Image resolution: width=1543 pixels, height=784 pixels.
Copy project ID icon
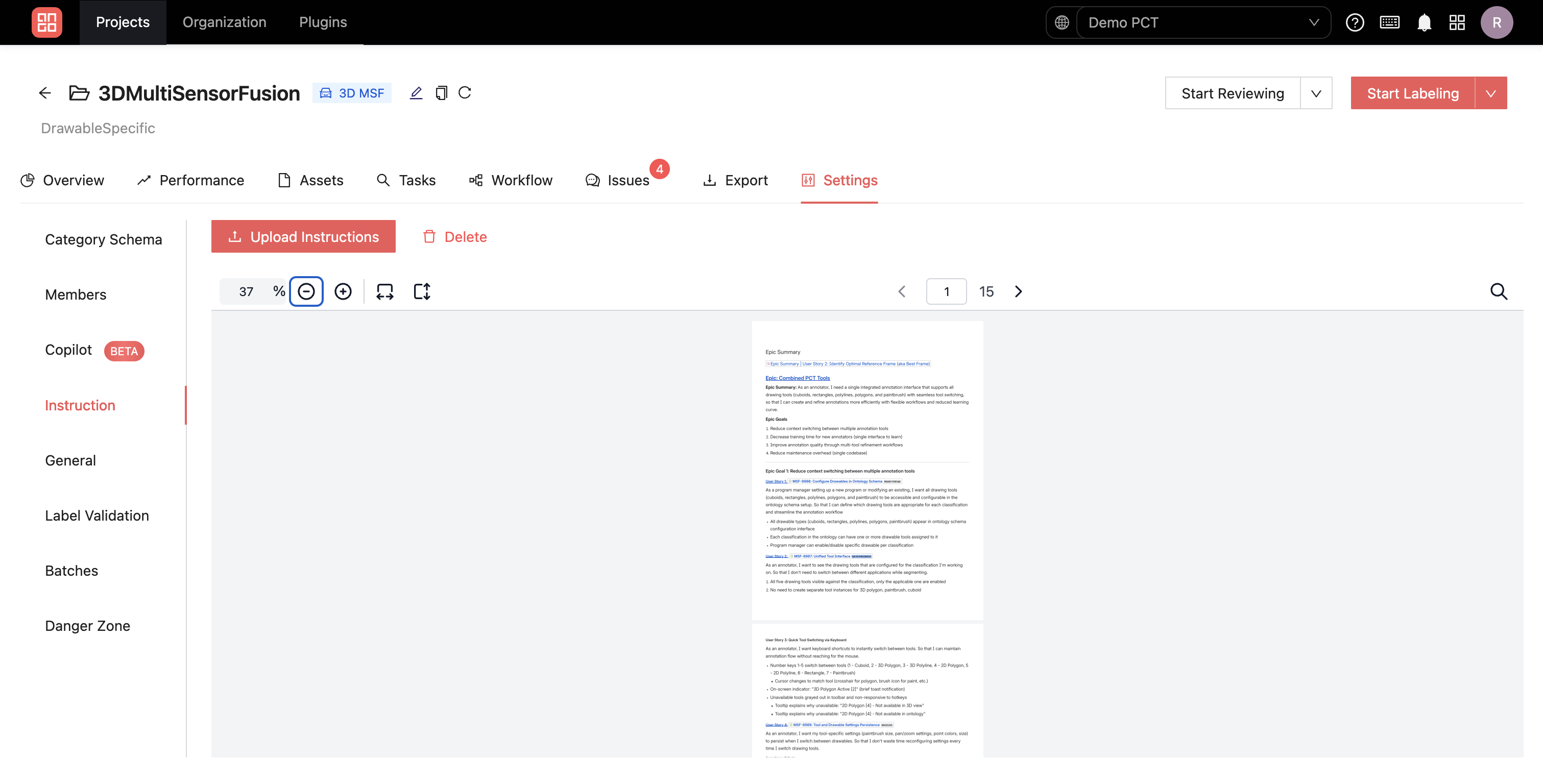tap(441, 93)
